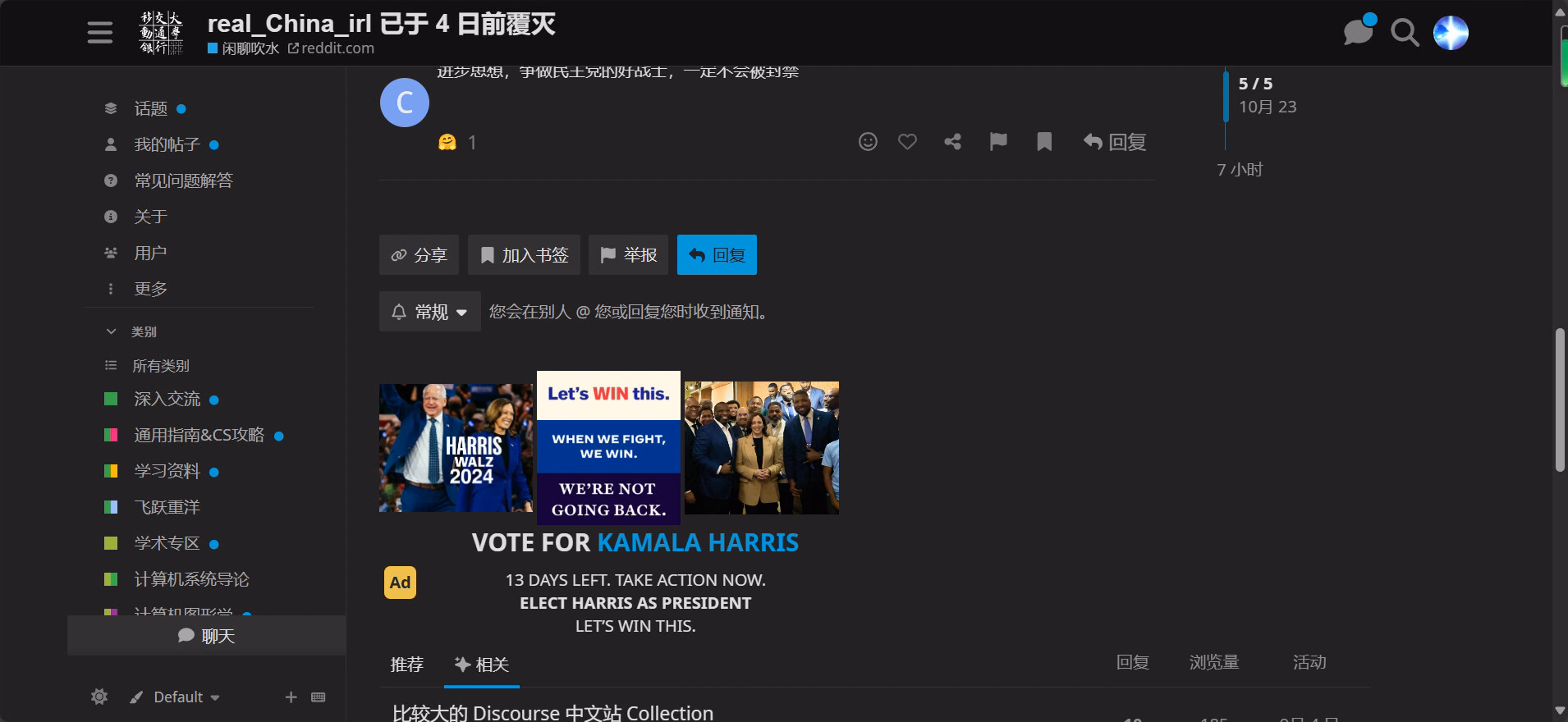Open the 飞跃重洋 category
Viewport: 1568px width, 722px height.
coord(167,508)
